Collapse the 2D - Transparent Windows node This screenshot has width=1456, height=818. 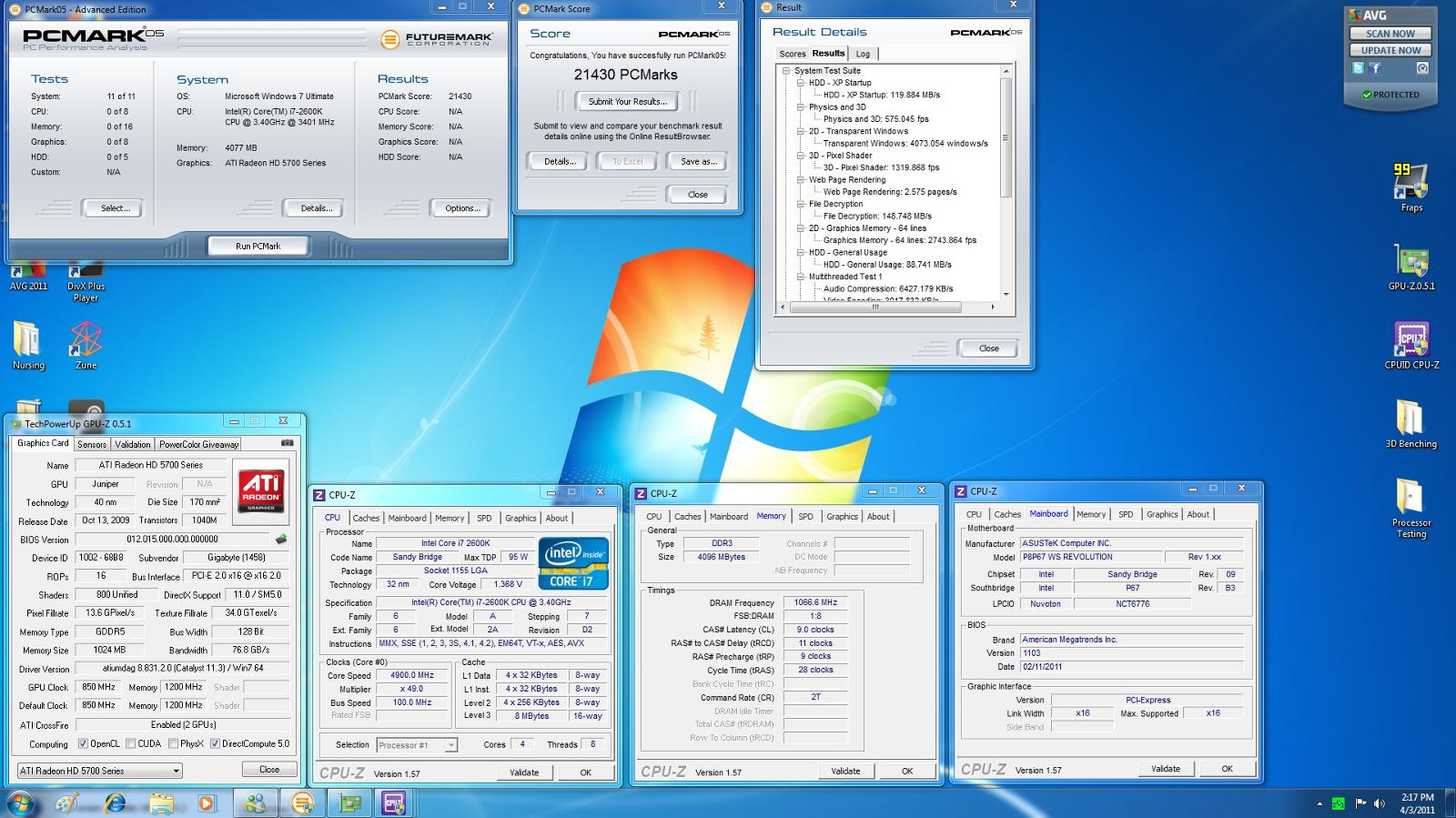pyautogui.click(x=801, y=131)
